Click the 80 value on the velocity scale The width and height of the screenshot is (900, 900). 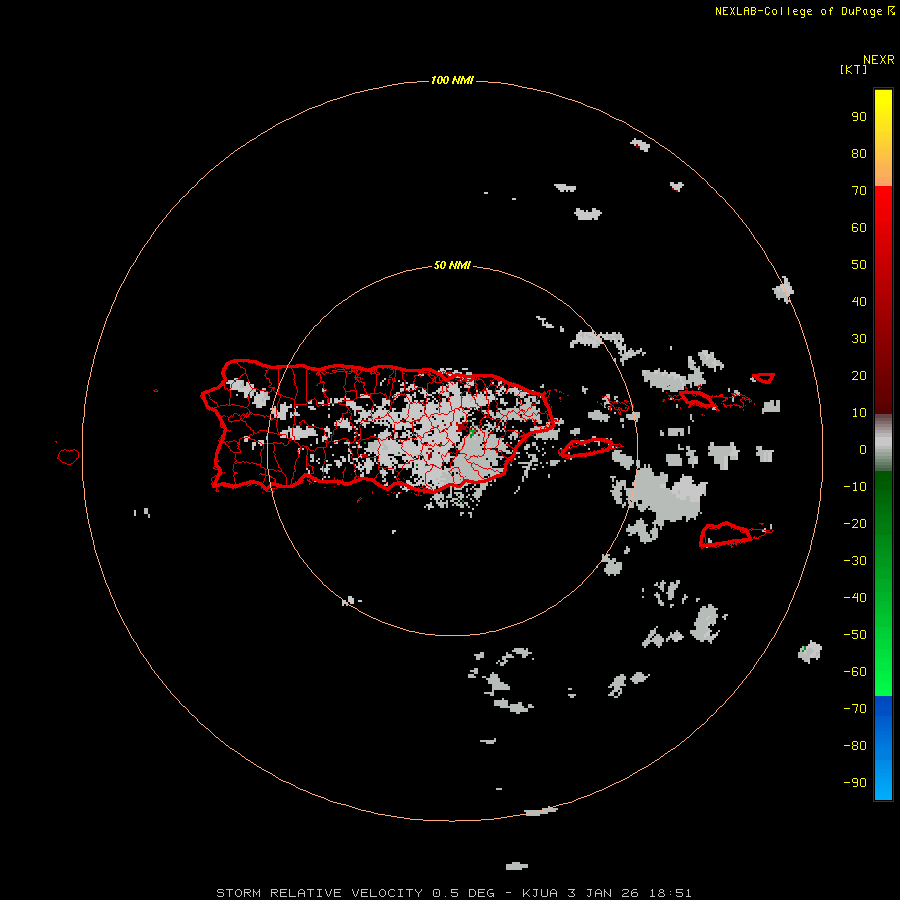click(x=859, y=154)
